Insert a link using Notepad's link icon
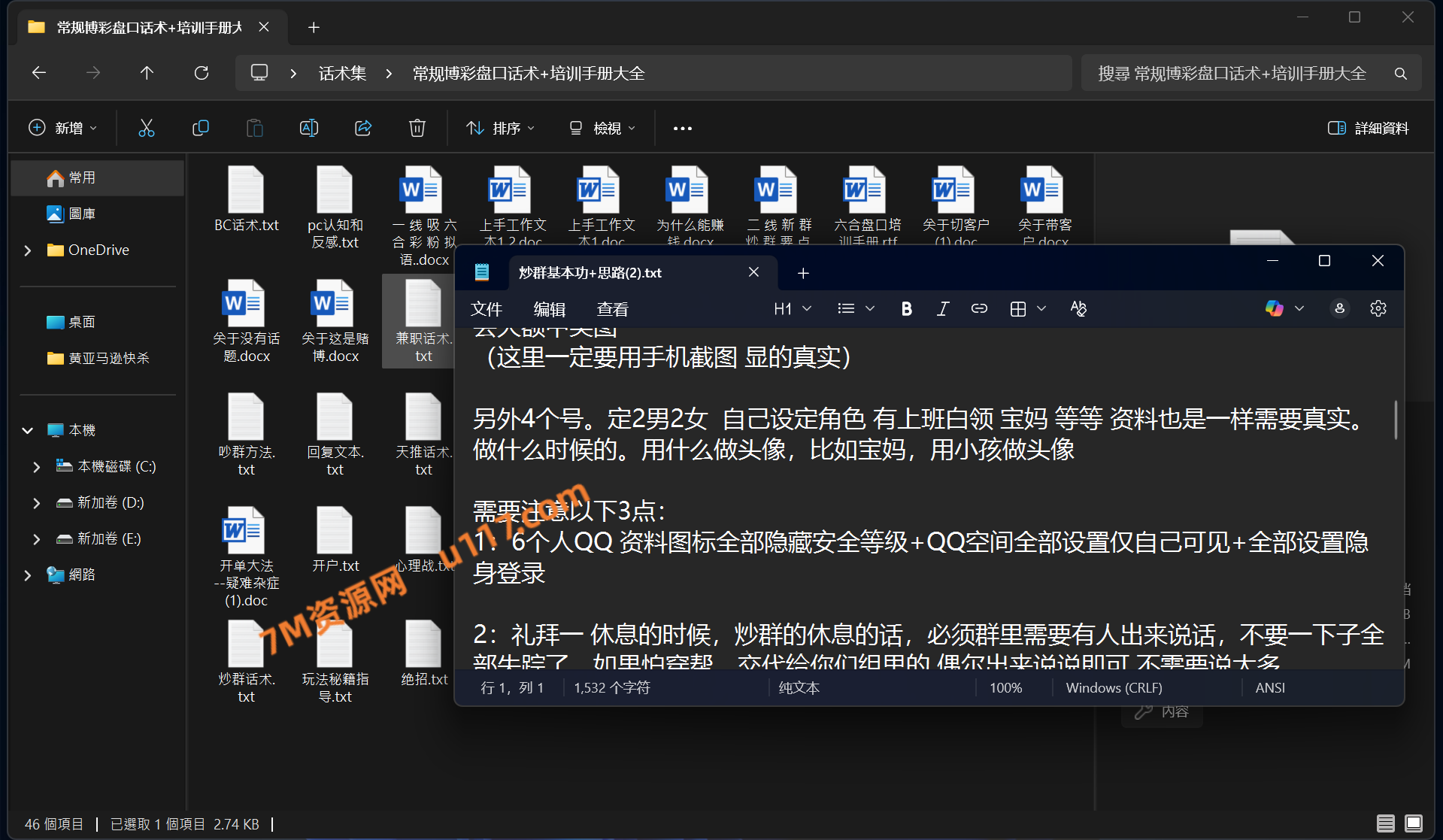 click(979, 308)
